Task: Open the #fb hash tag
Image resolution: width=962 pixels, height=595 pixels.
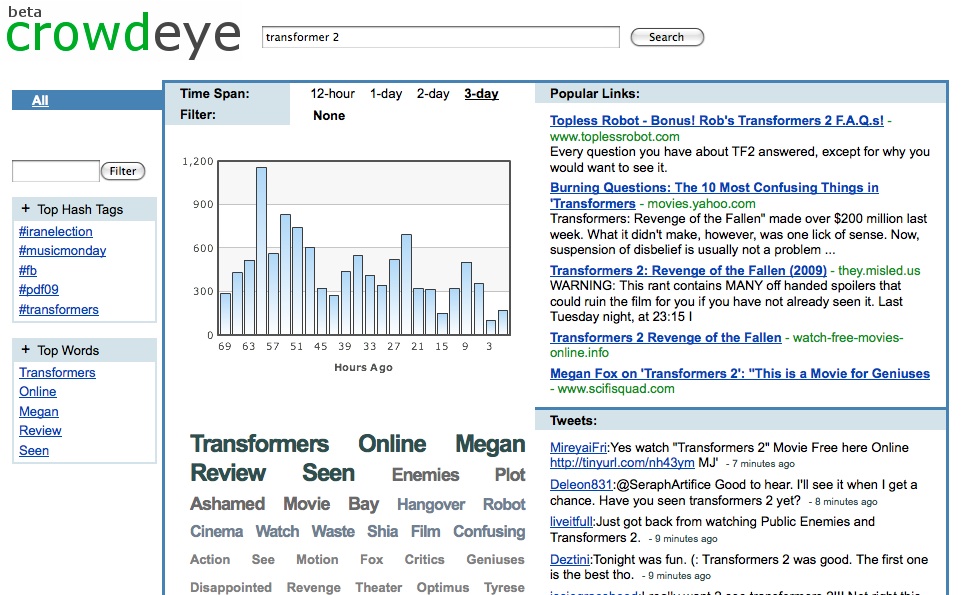Action: tap(28, 271)
